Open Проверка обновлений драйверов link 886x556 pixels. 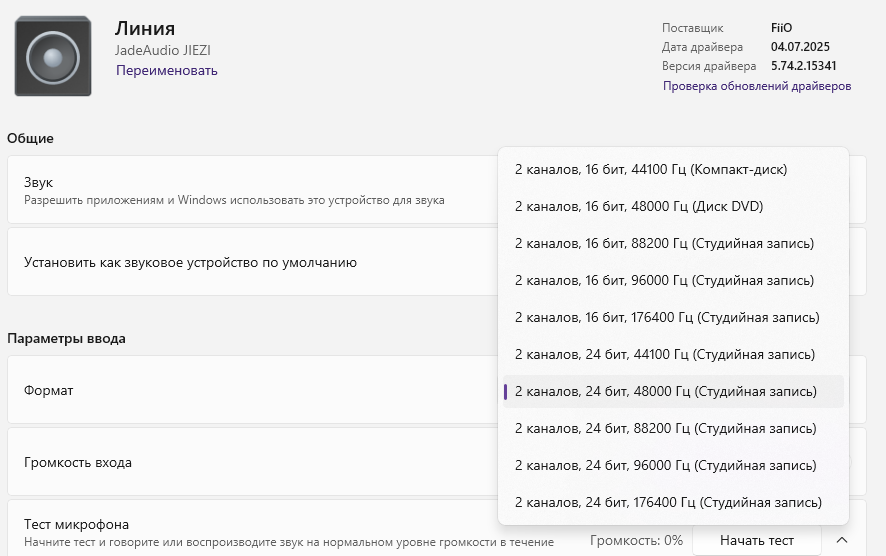pos(756,86)
